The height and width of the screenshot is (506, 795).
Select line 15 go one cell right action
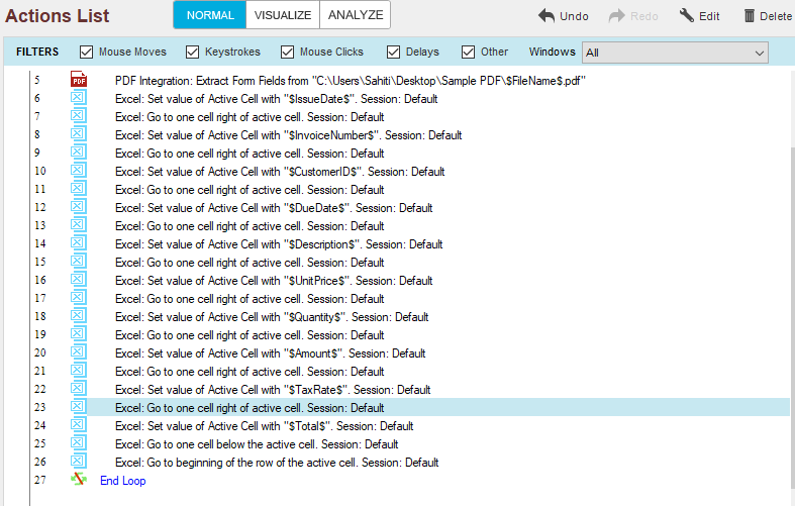[x=249, y=263]
